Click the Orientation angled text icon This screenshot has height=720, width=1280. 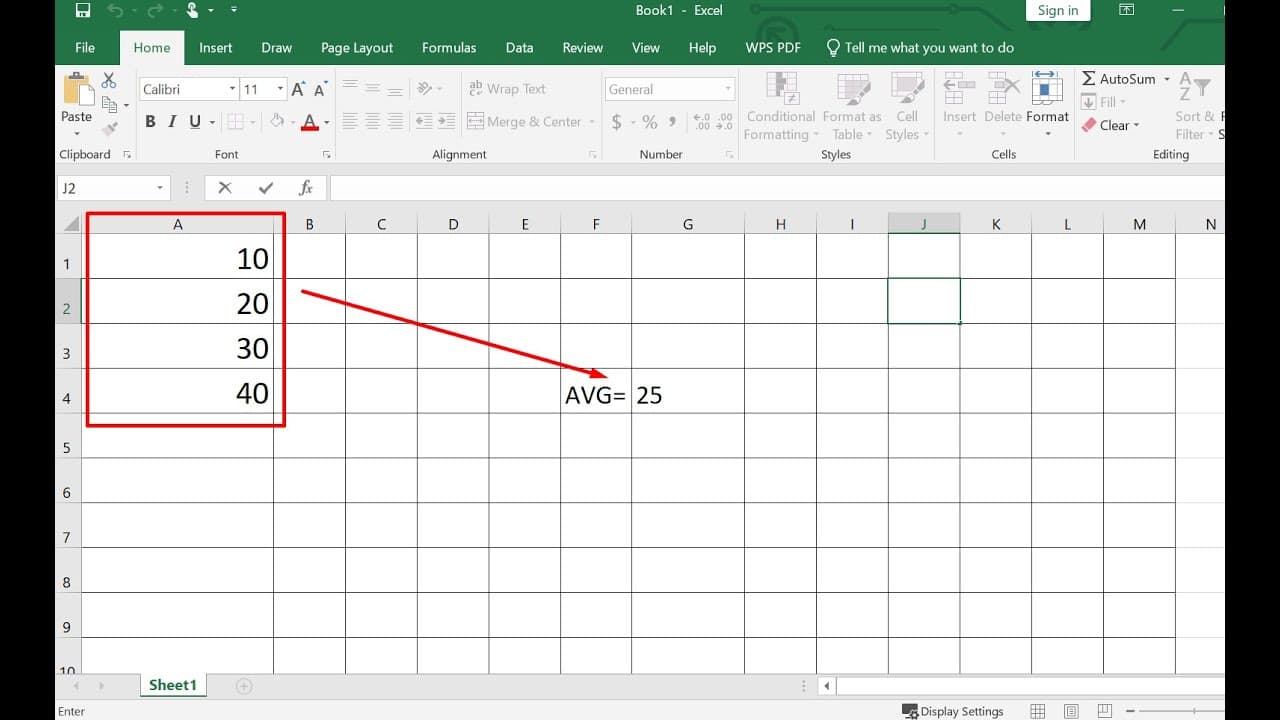[x=425, y=88]
